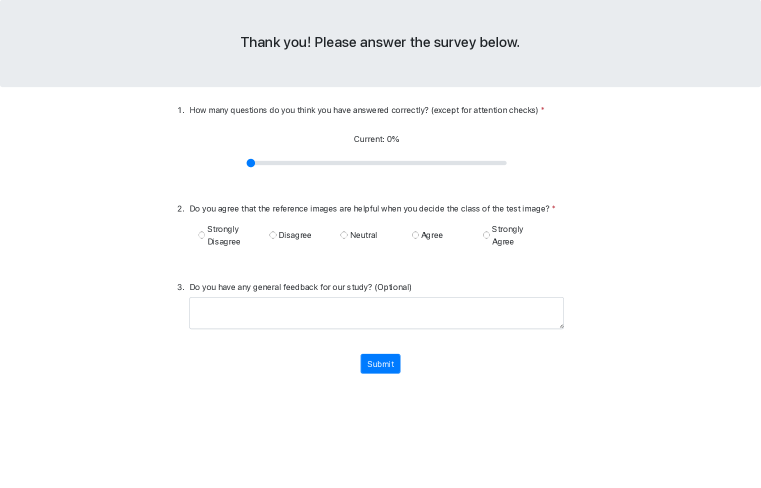This screenshot has width=761, height=488.
Task: Click the middle of the slider track
Action: coord(378,163)
